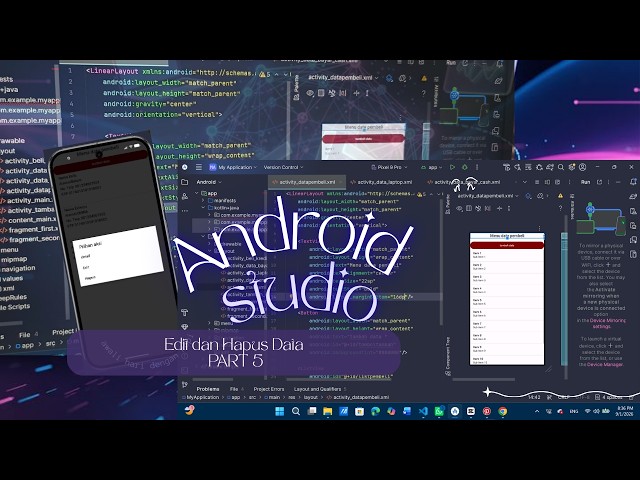
Task: Open the run toolbar more options ellipsis
Action: 477,167
